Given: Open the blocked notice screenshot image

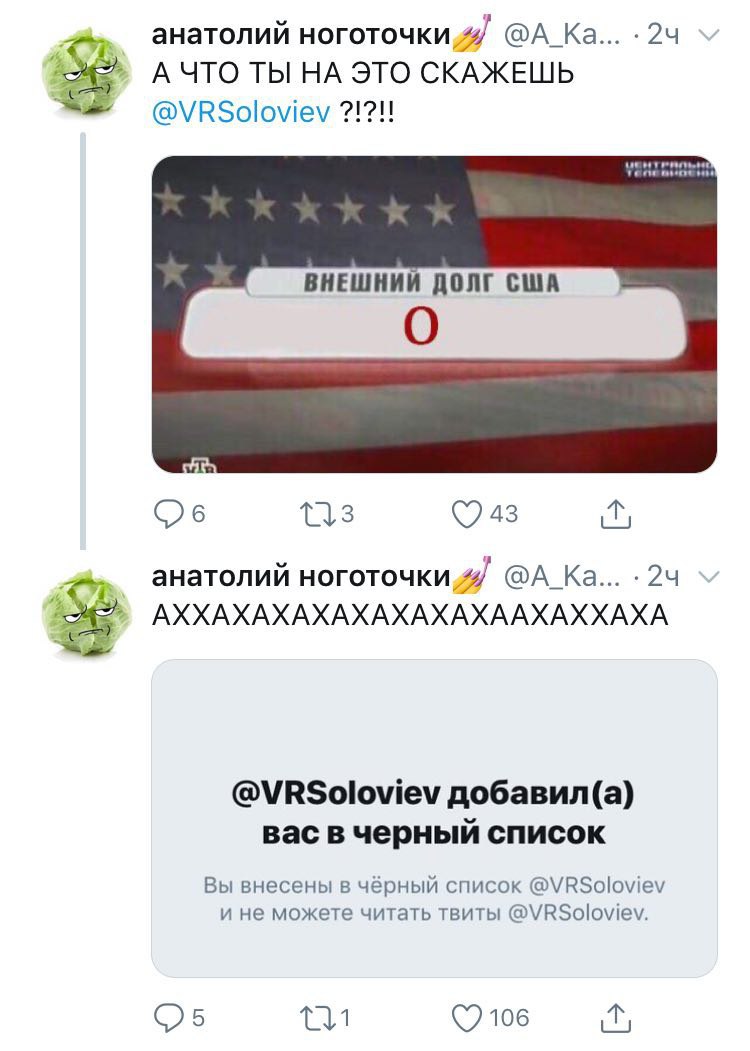Looking at the screenshot, I should pos(434,818).
